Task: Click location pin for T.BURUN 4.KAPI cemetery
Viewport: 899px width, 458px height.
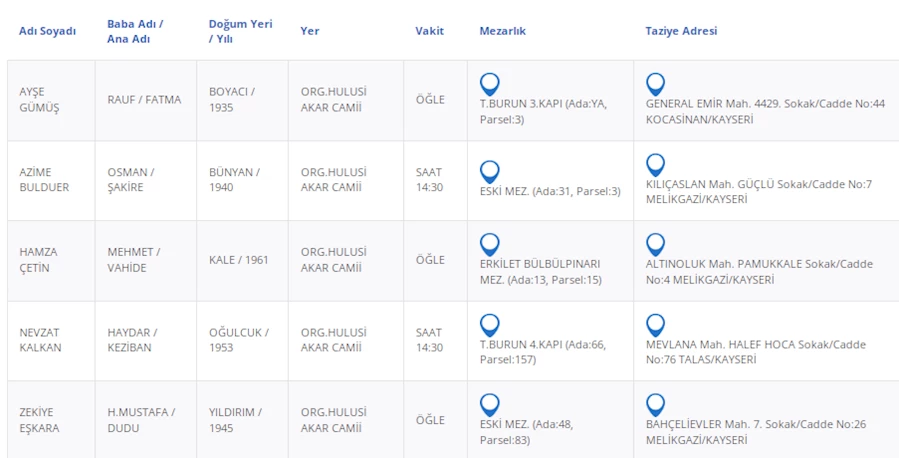Action: pyautogui.click(x=489, y=325)
